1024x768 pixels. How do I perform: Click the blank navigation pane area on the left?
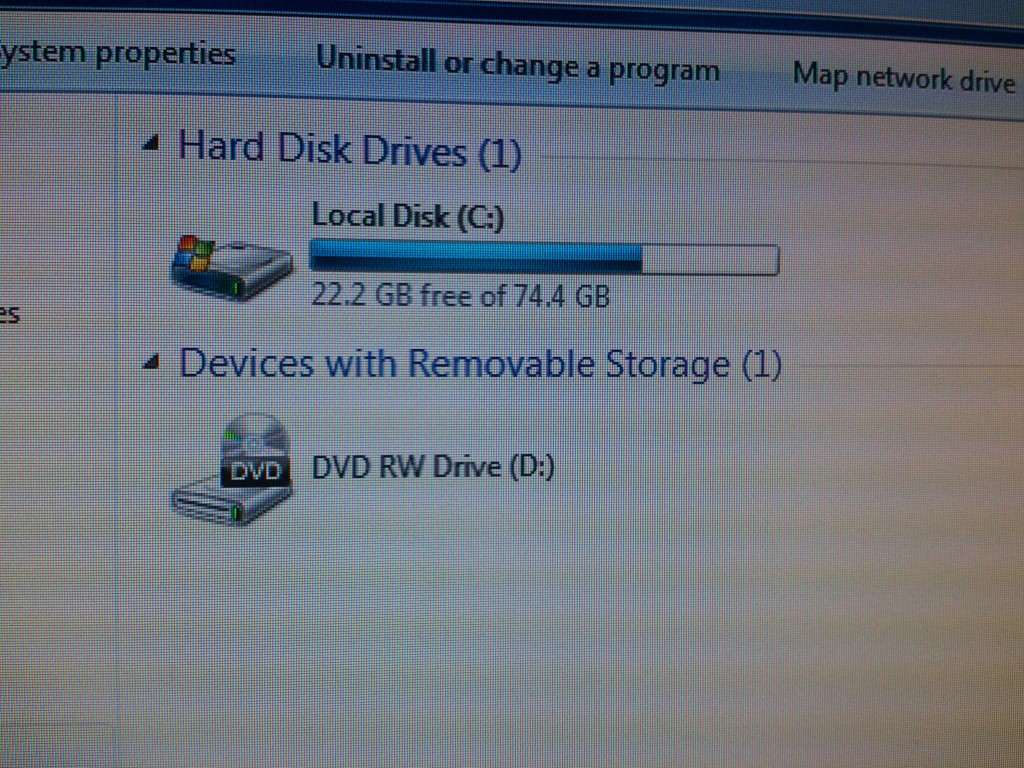click(x=56, y=522)
